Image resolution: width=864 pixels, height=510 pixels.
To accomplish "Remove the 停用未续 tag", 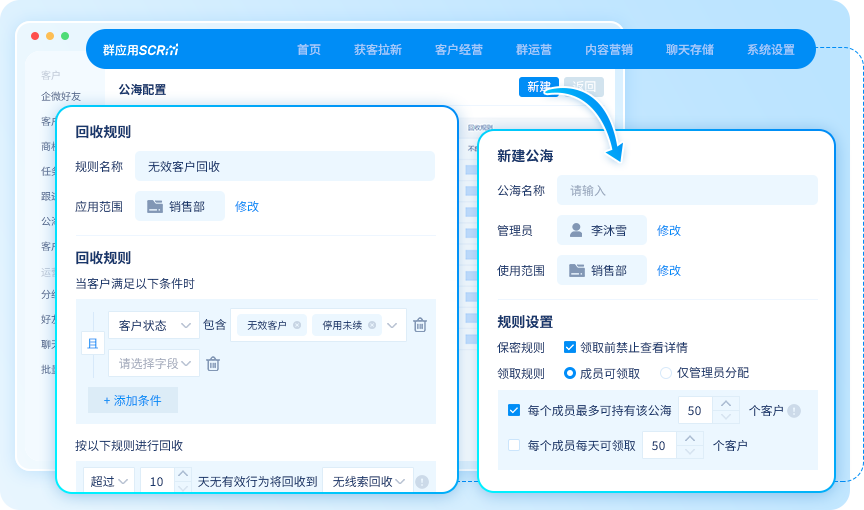I will (x=372, y=325).
